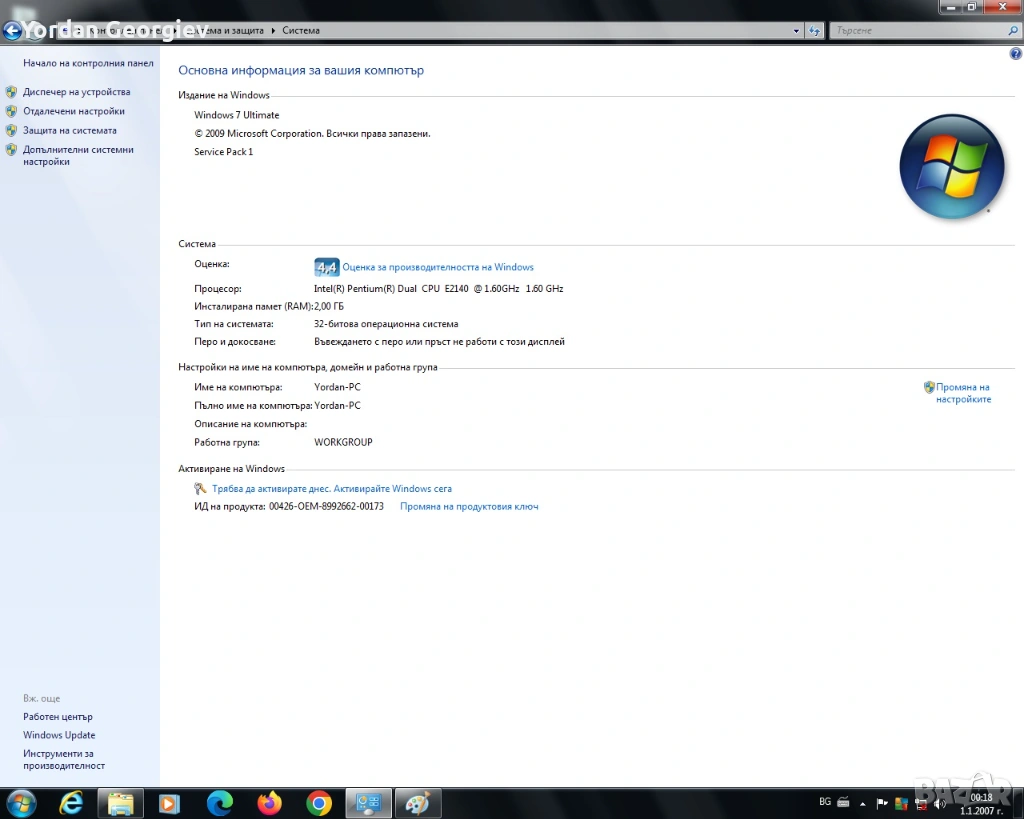Screen dimensions: 1024x819
Task: Open the BG input language selector
Action: point(825,802)
